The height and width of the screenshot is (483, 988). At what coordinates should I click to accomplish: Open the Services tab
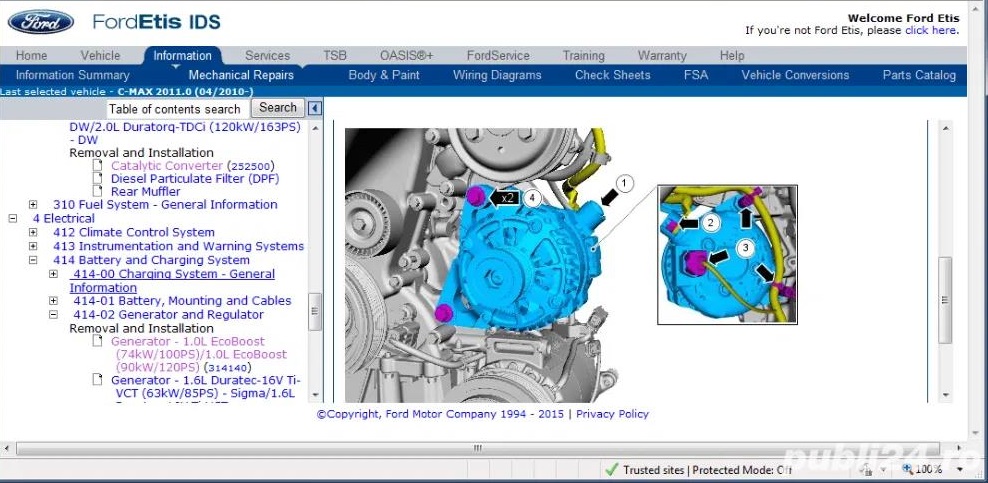(x=267, y=55)
